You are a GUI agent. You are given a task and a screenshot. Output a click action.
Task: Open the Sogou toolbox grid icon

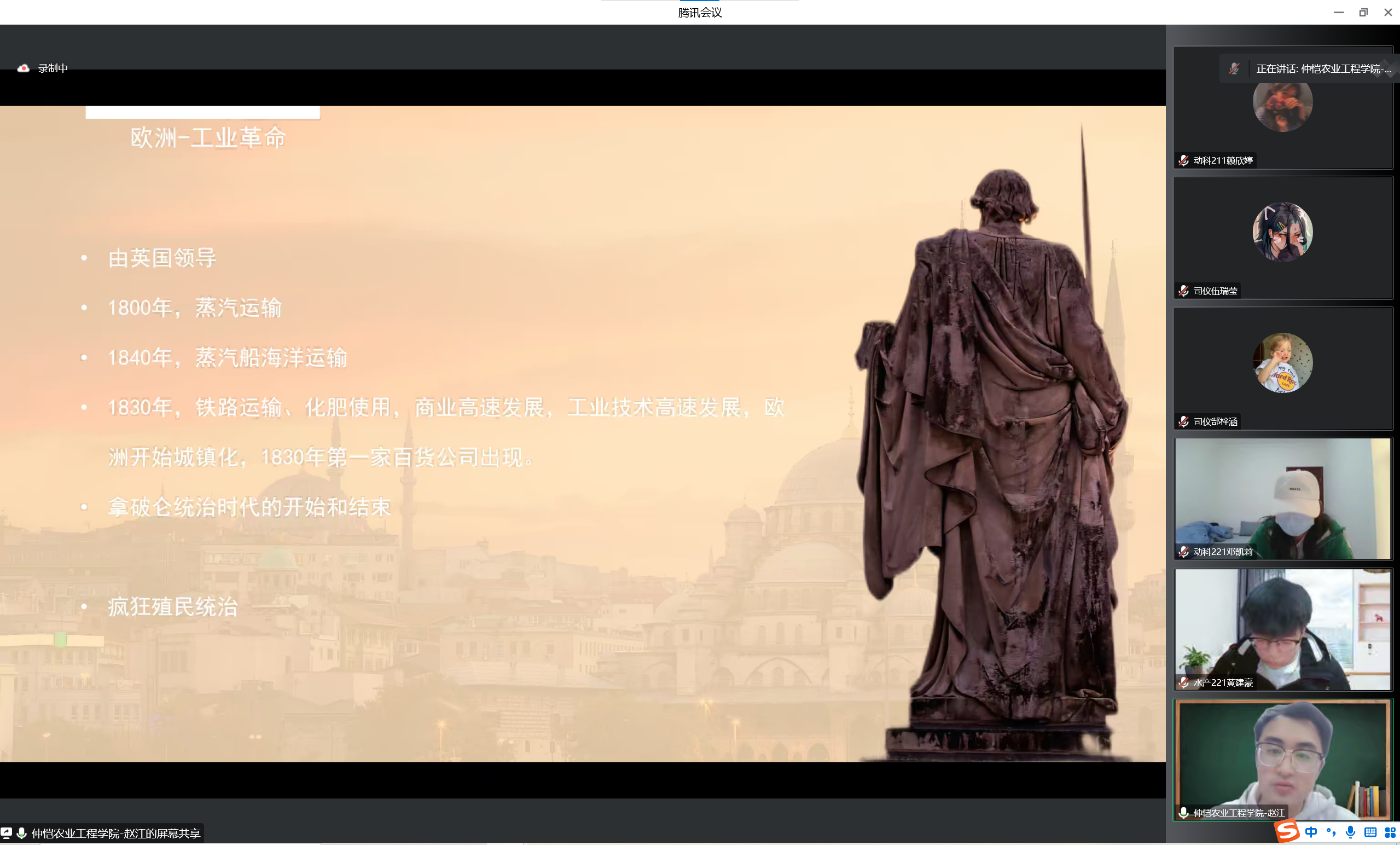[1390, 832]
